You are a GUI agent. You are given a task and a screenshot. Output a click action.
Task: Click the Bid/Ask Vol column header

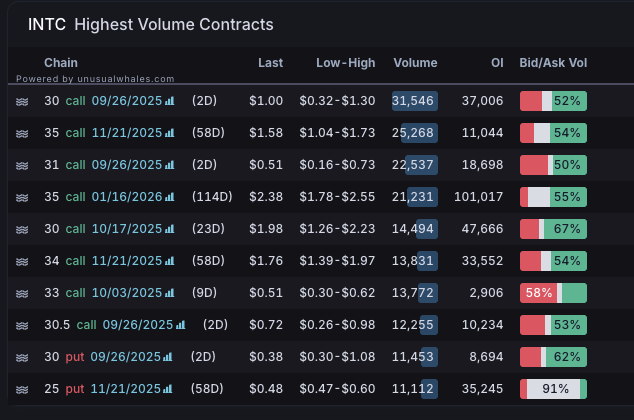click(x=553, y=63)
